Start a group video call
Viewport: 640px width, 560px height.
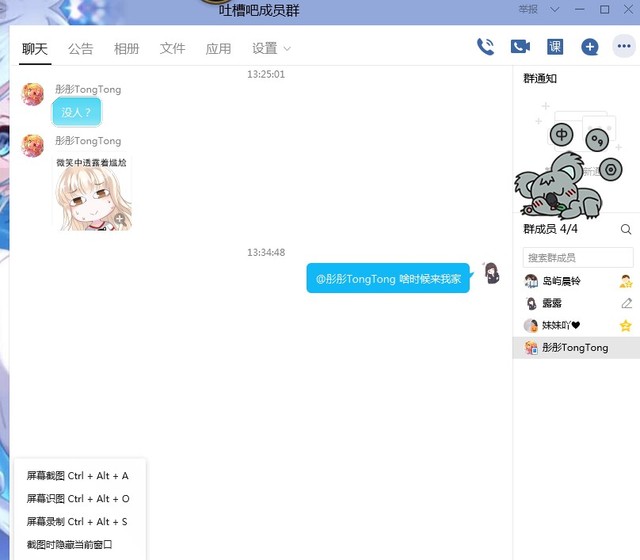[x=520, y=46]
